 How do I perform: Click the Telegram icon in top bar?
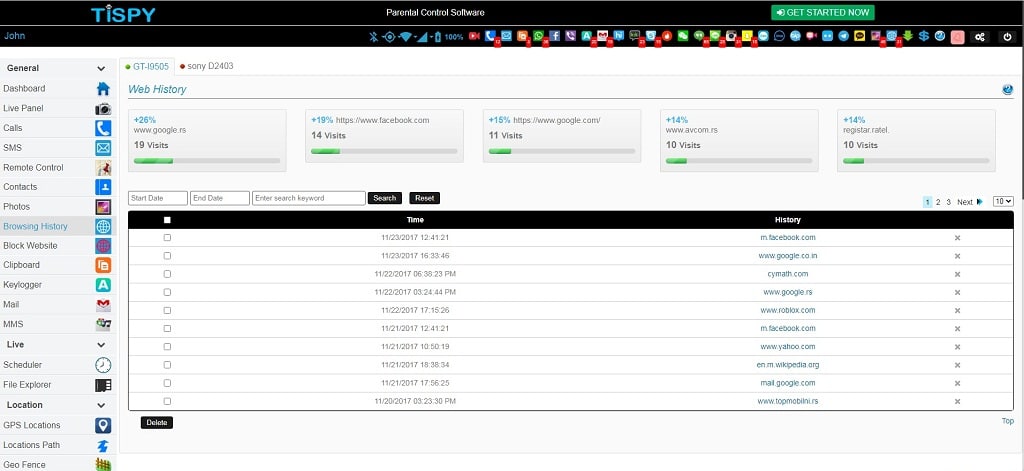[844, 36]
